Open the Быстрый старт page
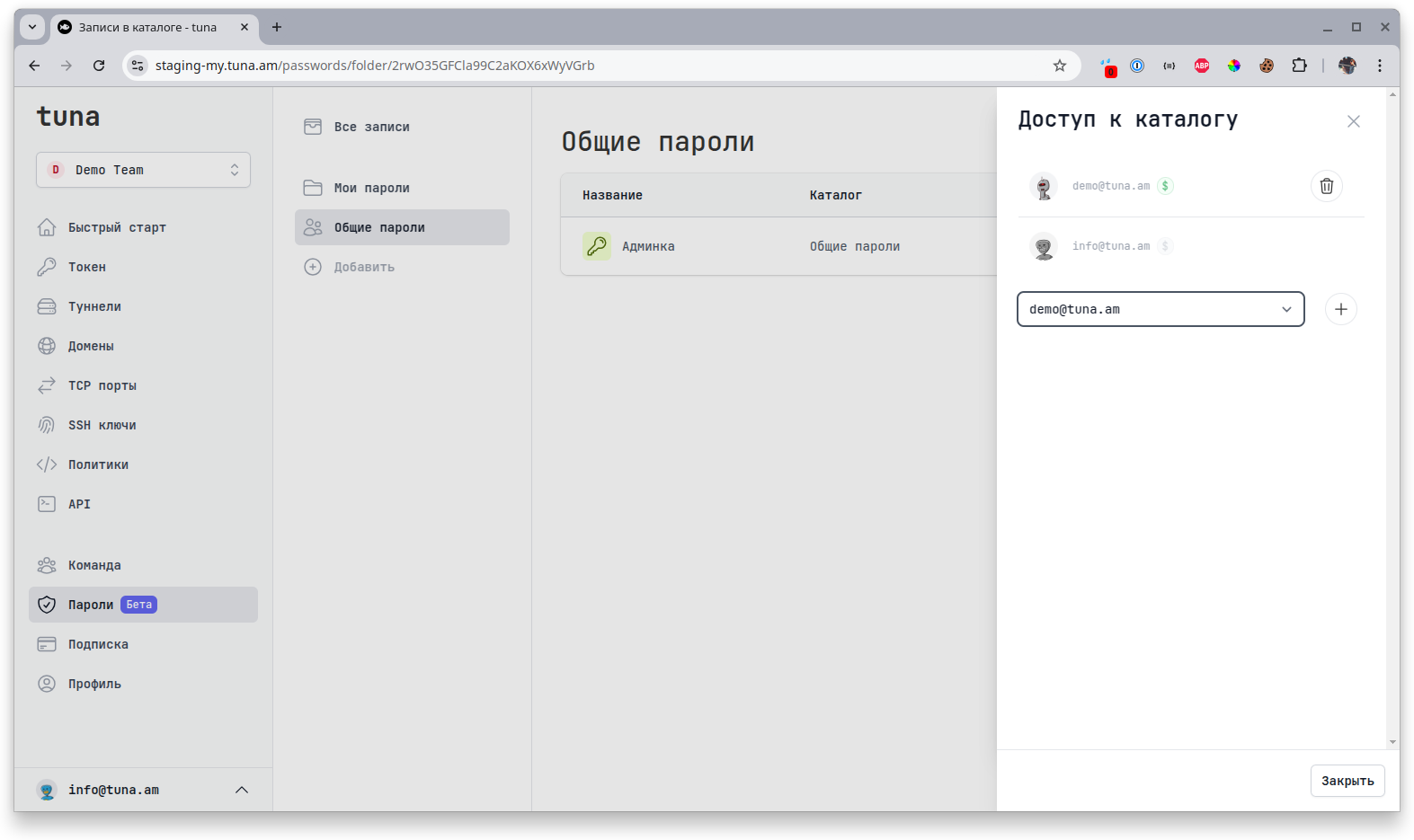Image resolution: width=1414 pixels, height=840 pixels. point(117,227)
